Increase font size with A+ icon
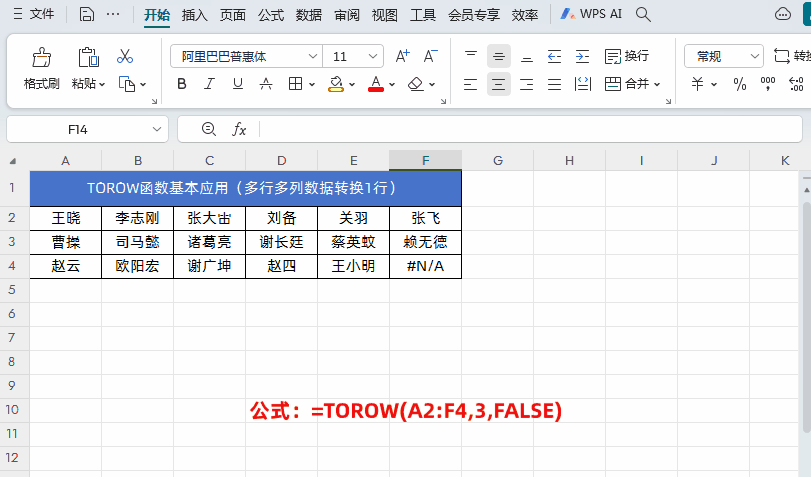Image resolution: width=811 pixels, height=477 pixels. click(x=402, y=56)
